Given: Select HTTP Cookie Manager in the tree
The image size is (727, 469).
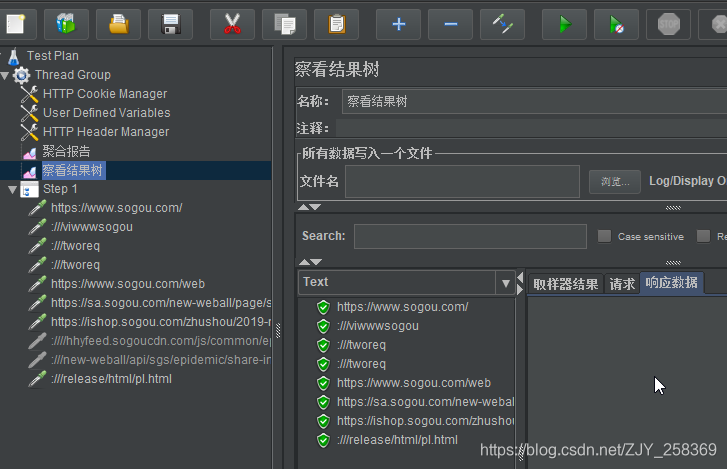Looking at the screenshot, I should click(x=105, y=94).
